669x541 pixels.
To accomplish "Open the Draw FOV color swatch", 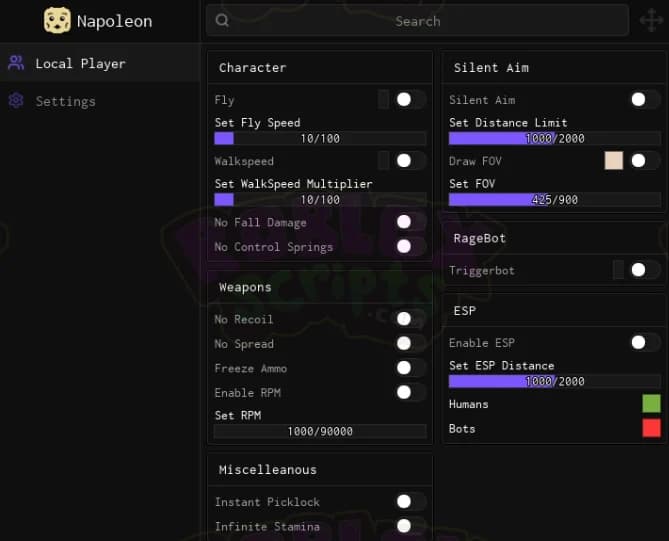I will (614, 160).
